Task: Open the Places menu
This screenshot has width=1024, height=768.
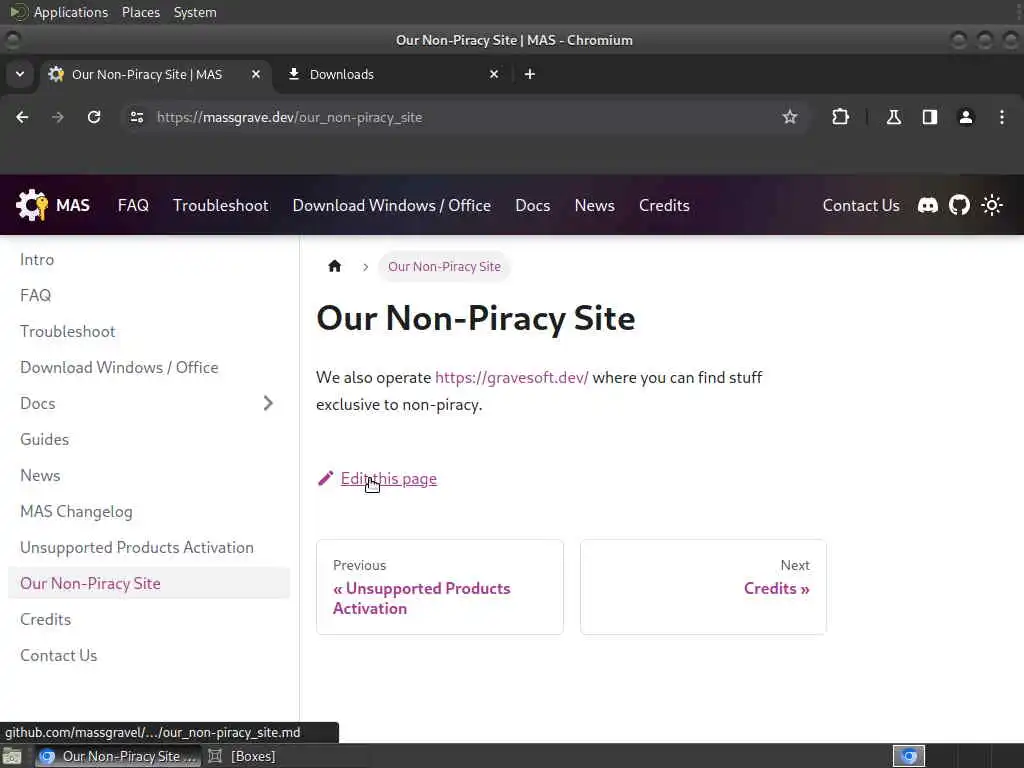Action: point(140,12)
